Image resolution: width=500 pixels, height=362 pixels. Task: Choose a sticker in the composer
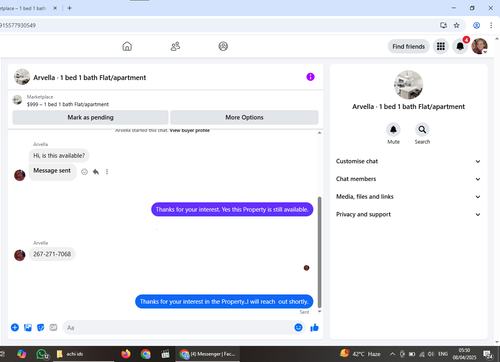tap(40, 327)
